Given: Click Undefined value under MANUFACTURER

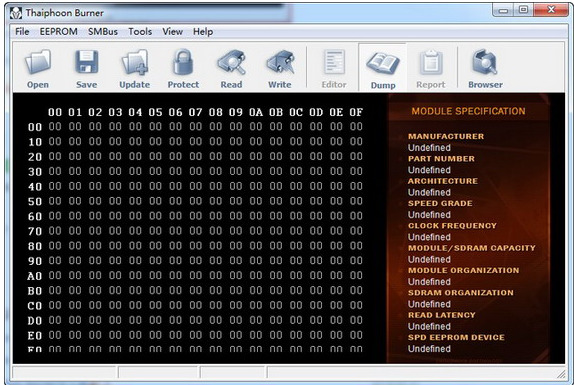Looking at the screenshot, I should pos(429,147).
